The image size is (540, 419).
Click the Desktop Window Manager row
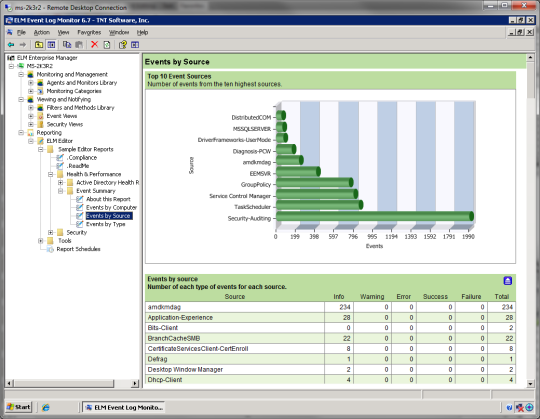point(330,369)
